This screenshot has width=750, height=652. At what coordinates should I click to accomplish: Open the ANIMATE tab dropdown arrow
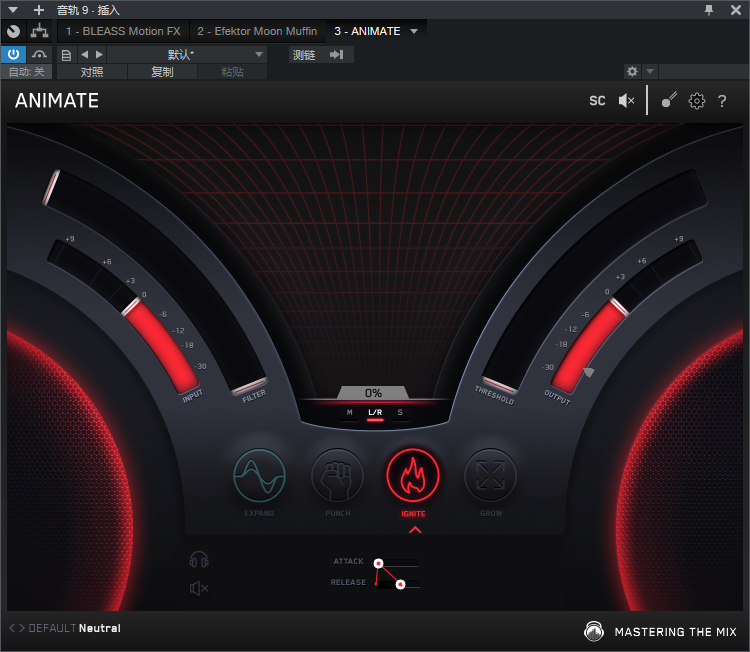[414, 32]
